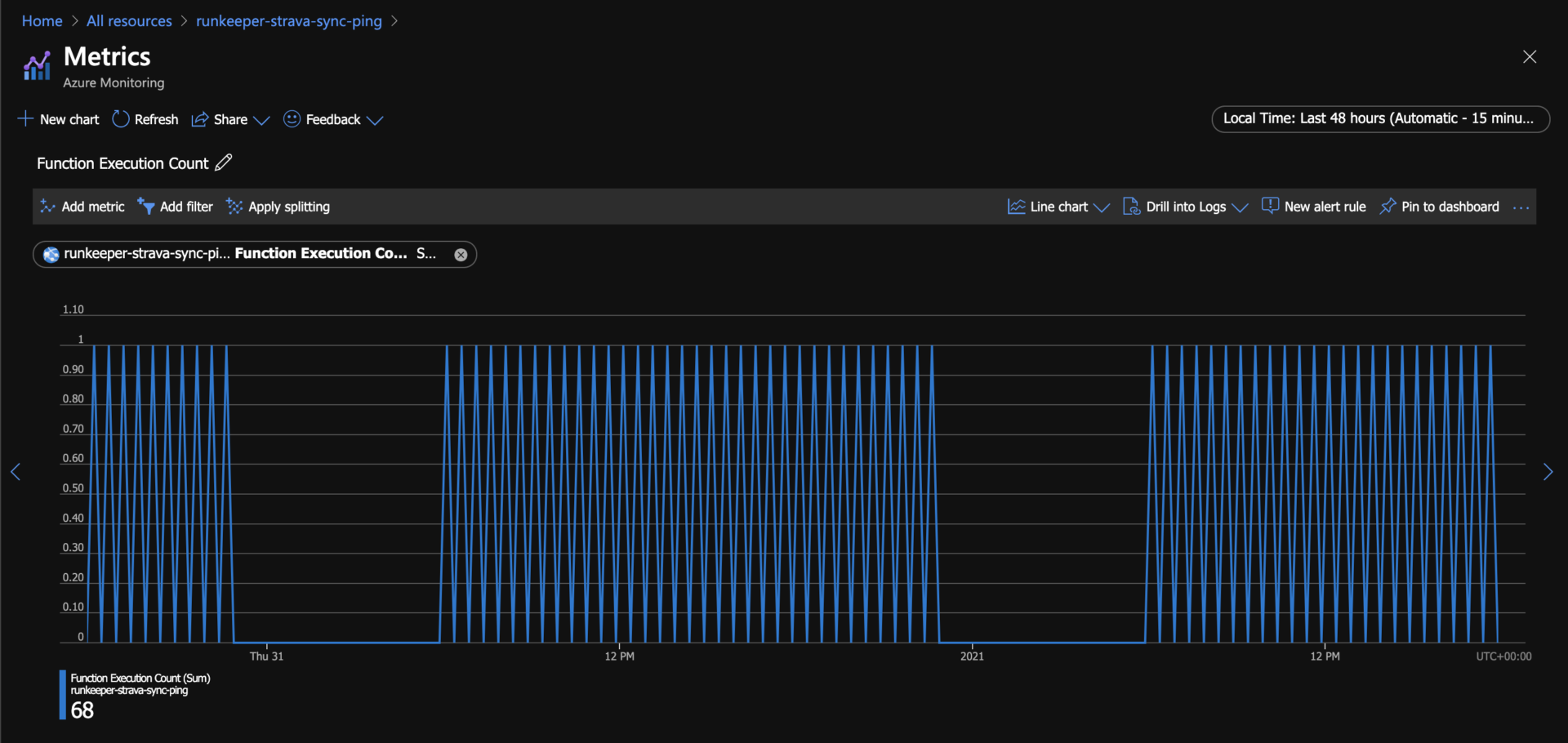Expand the Share dropdown
1568x743 pixels.
point(261,120)
